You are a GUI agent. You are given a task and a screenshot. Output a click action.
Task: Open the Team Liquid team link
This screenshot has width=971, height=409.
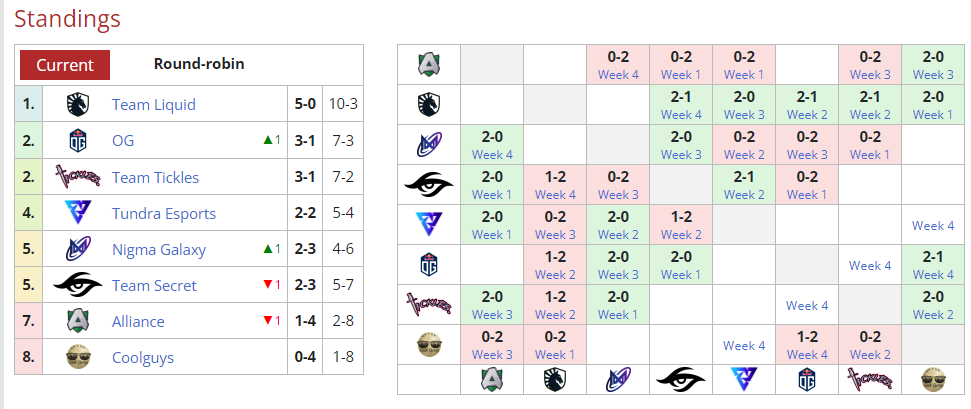[x=154, y=104]
